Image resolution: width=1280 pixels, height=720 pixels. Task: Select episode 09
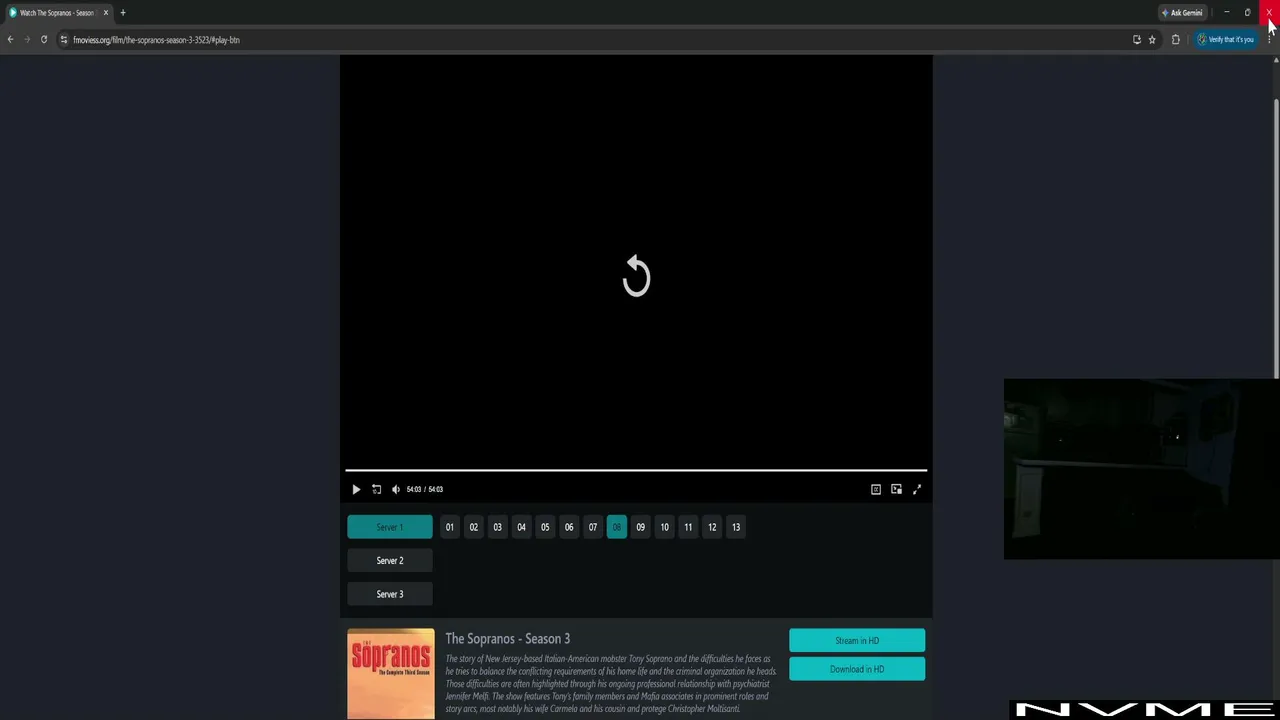click(x=641, y=527)
